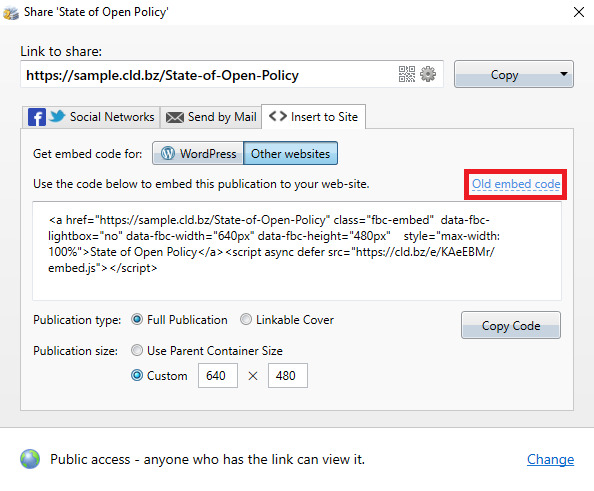Click 'Use the code below to embed' instruction text

(x=201, y=184)
